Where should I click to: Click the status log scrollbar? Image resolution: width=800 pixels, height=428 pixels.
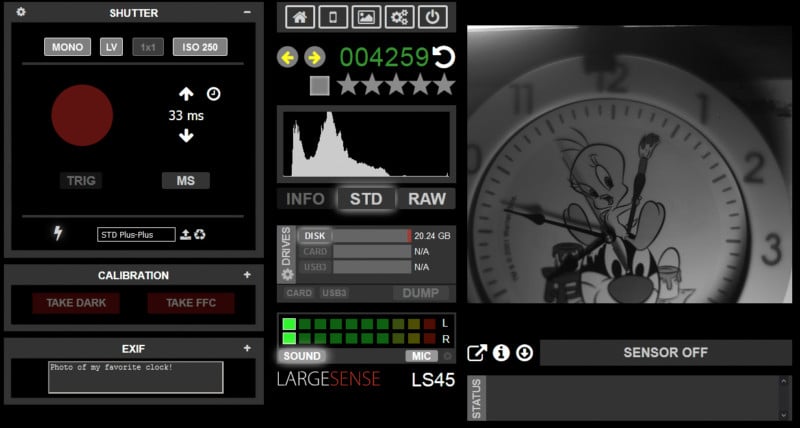coord(785,398)
